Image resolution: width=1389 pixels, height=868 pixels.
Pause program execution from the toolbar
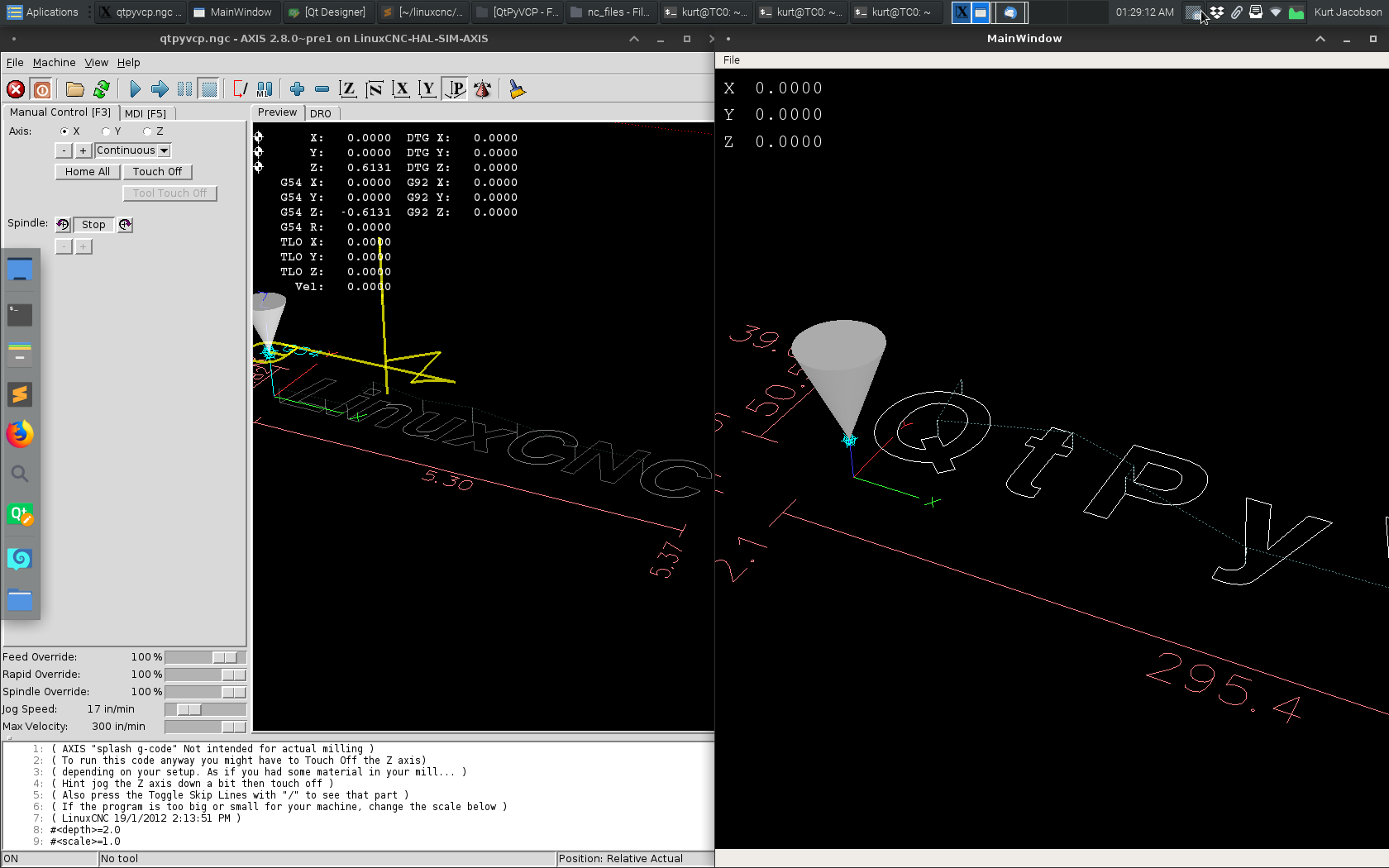184,89
